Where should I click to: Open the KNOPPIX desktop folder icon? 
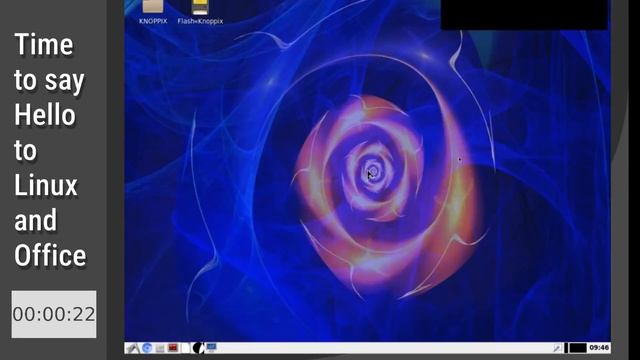(153, 7)
